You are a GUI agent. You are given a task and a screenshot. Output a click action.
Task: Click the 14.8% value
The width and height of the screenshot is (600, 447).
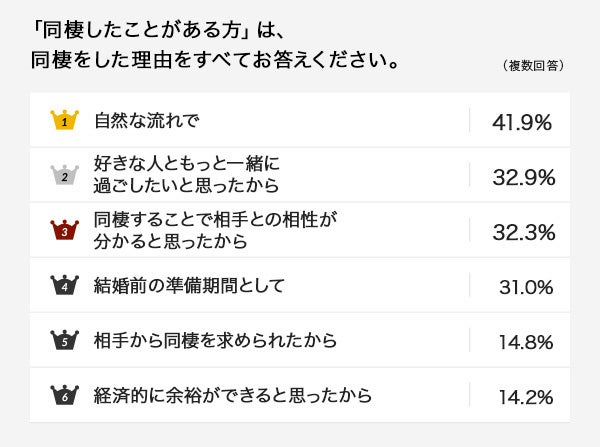coord(526,342)
